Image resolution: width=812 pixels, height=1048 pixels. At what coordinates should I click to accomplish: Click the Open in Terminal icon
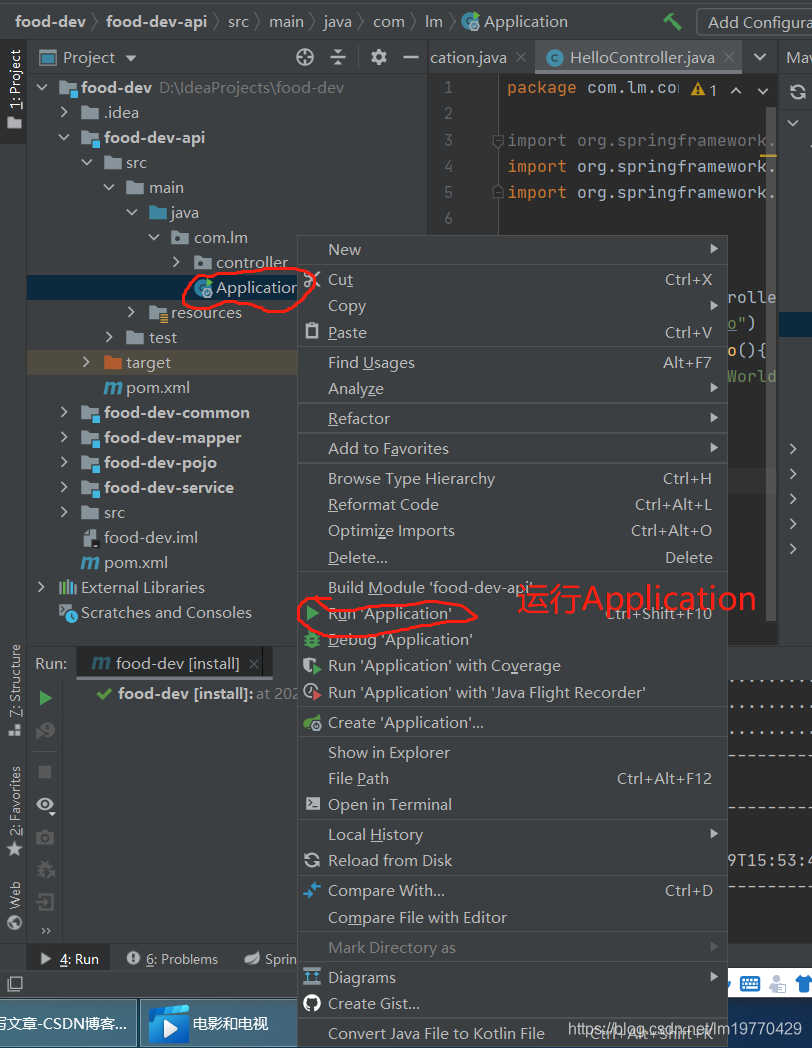pyautogui.click(x=312, y=804)
